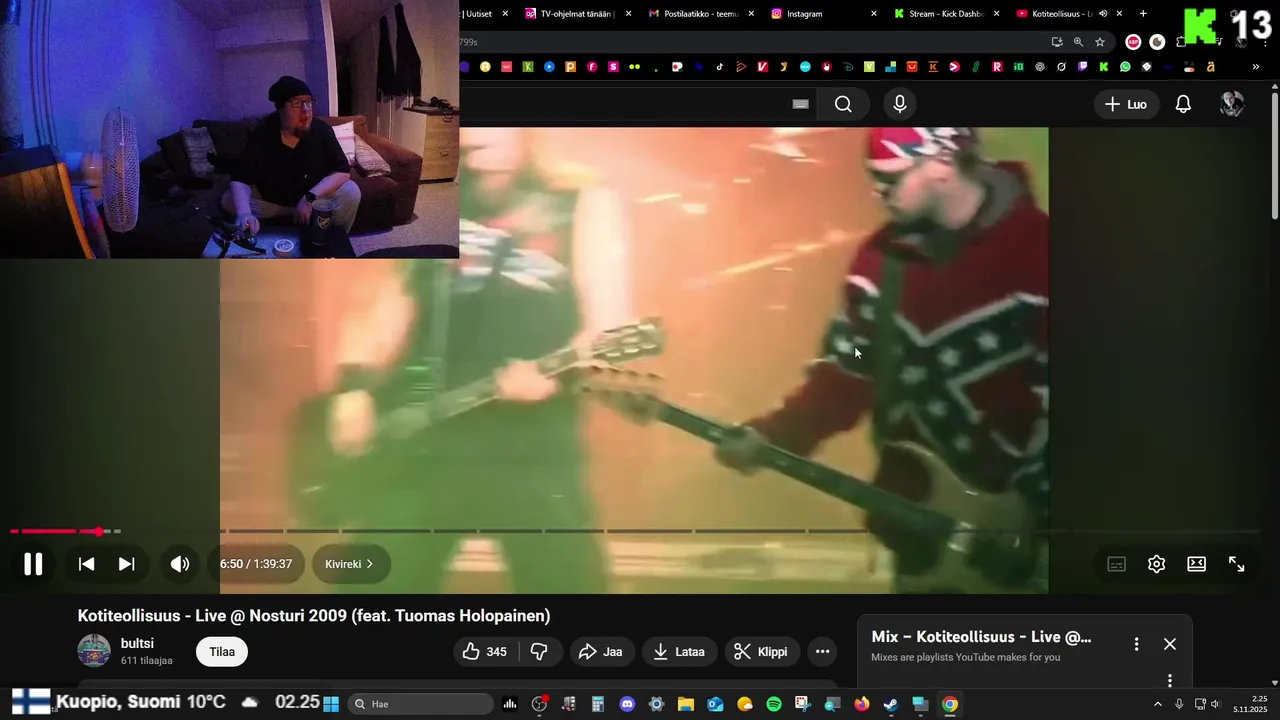Bookmark this page with the star

tap(1100, 42)
